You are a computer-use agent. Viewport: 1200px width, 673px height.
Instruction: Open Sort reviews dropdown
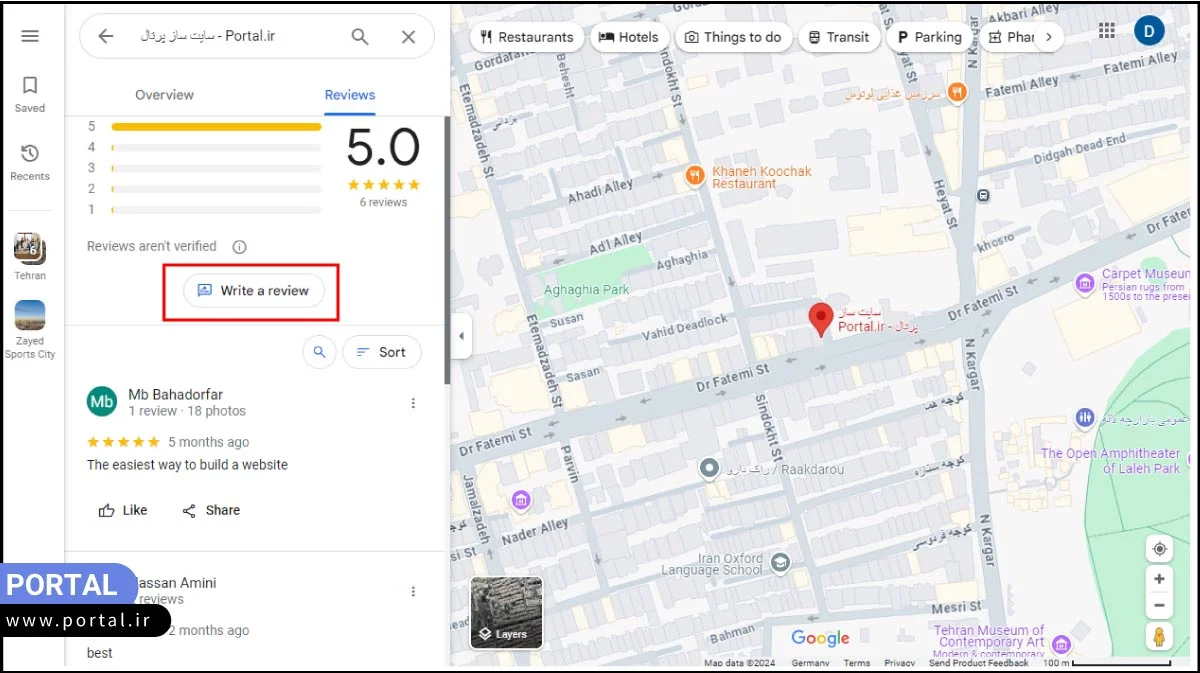381,352
